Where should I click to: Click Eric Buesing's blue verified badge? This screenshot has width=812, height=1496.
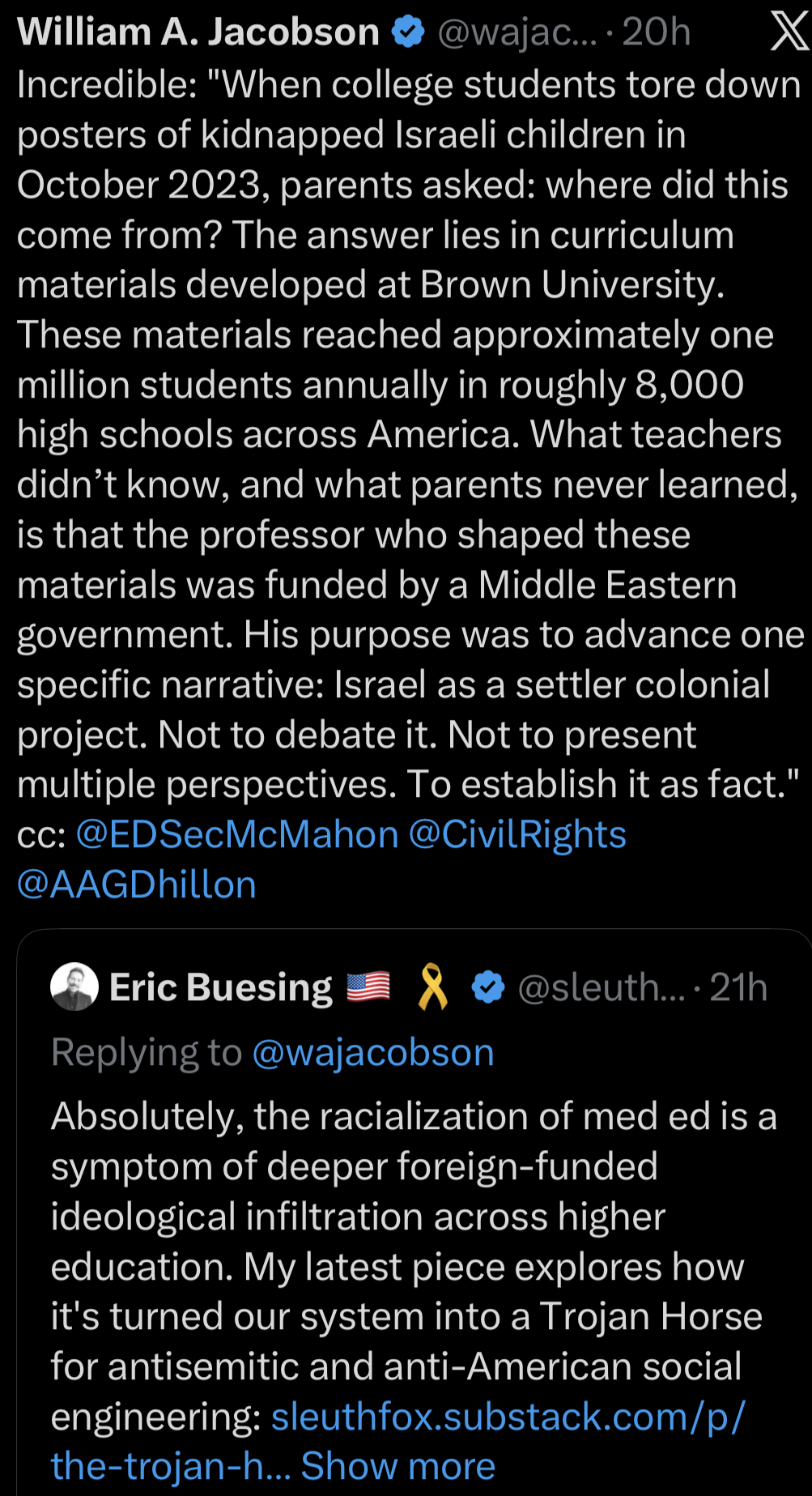487,987
